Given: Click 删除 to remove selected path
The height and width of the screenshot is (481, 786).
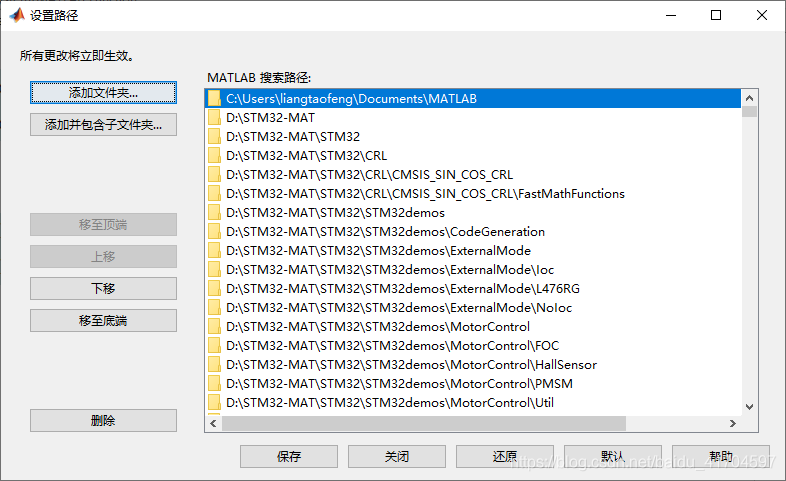Looking at the screenshot, I should [x=103, y=420].
